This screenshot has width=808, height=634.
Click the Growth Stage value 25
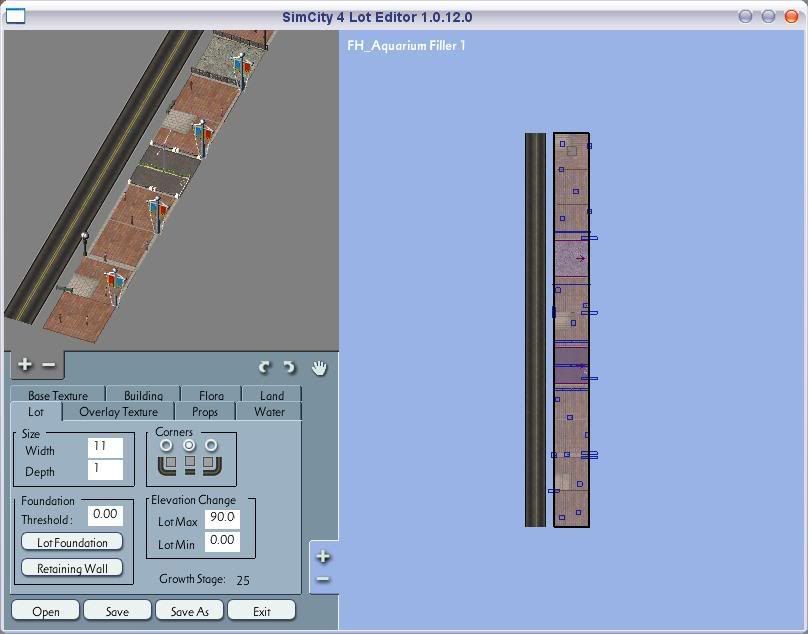click(x=243, y=580)
